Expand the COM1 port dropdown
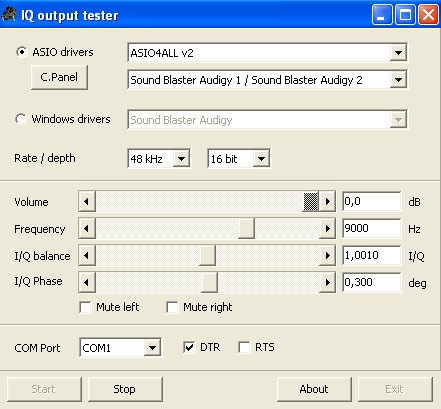 (x=152, y=348)
